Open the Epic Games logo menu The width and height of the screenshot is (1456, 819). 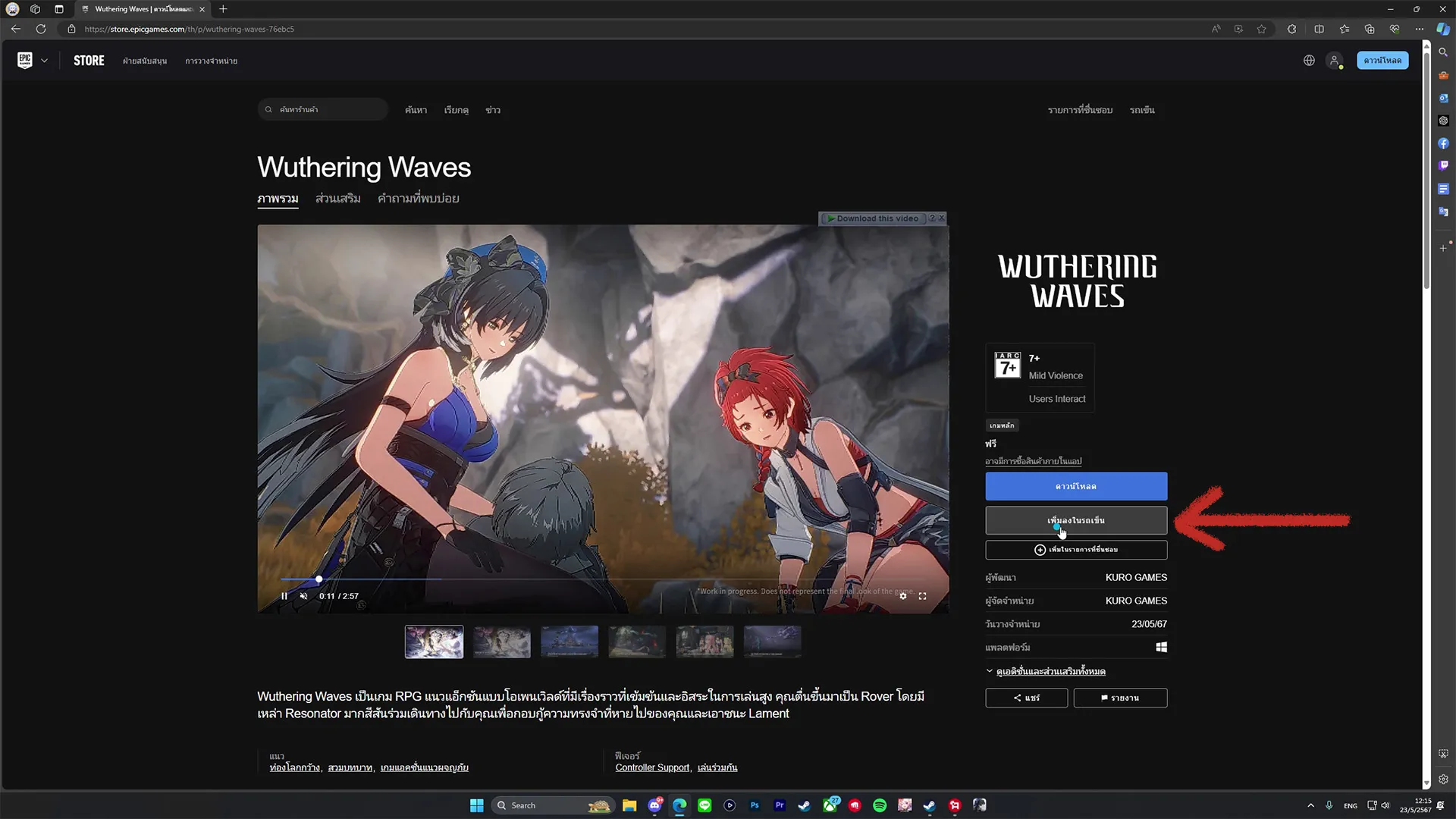point(25,60)
